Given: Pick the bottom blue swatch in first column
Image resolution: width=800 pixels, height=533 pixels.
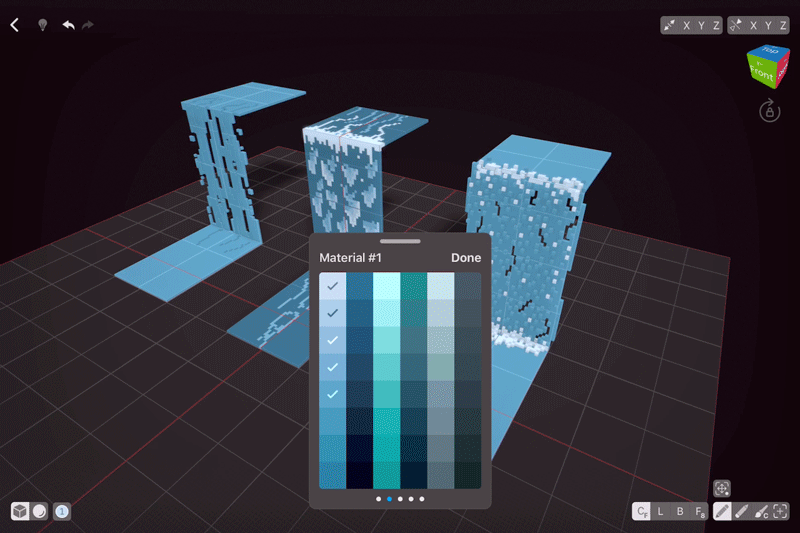Looking at the screenshot, I should [333, 475].
